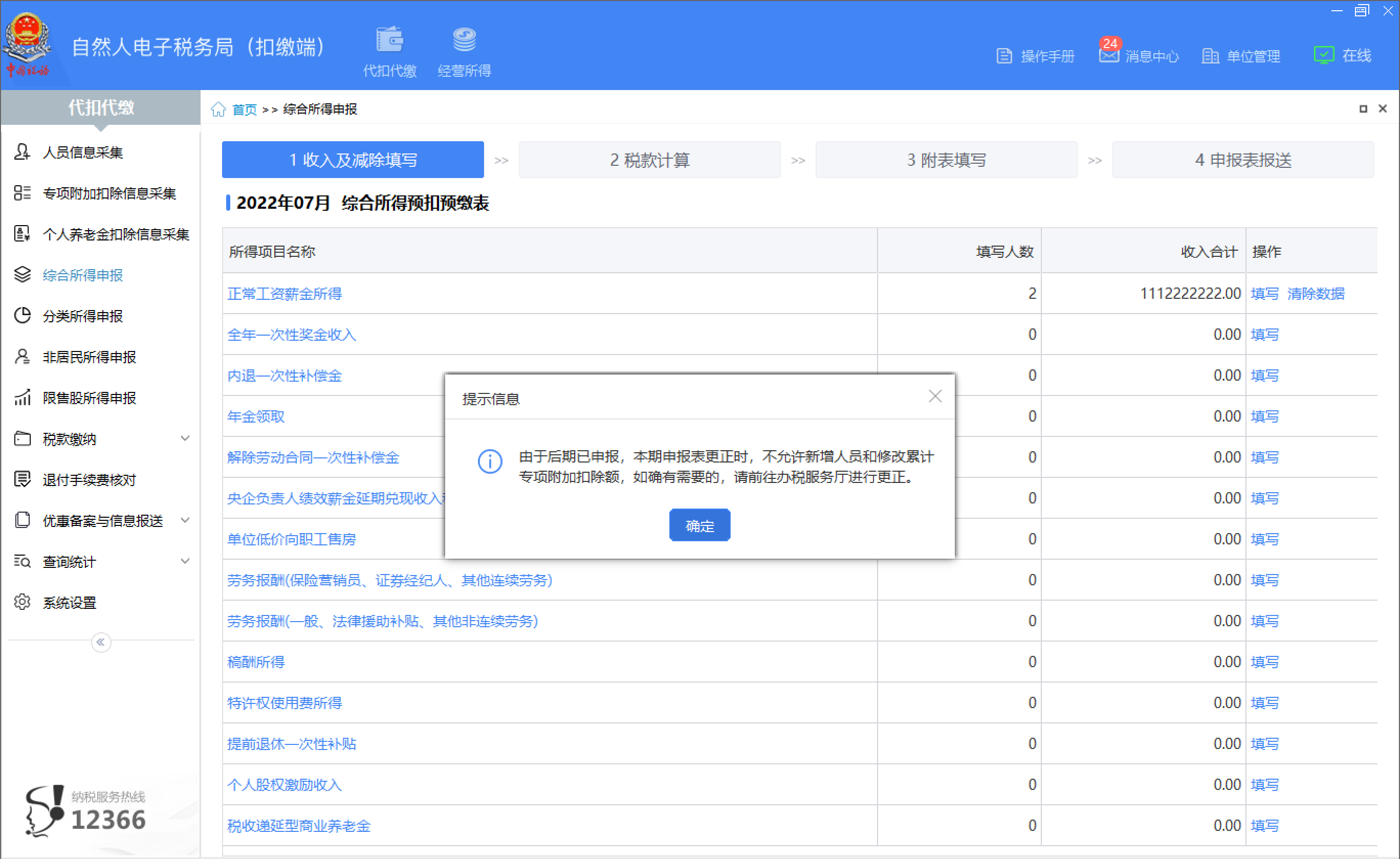This screenshot has height=859, width=1400.
Task: Click the 首页 breadcrumb link
Action: click(x=244, y=109)
